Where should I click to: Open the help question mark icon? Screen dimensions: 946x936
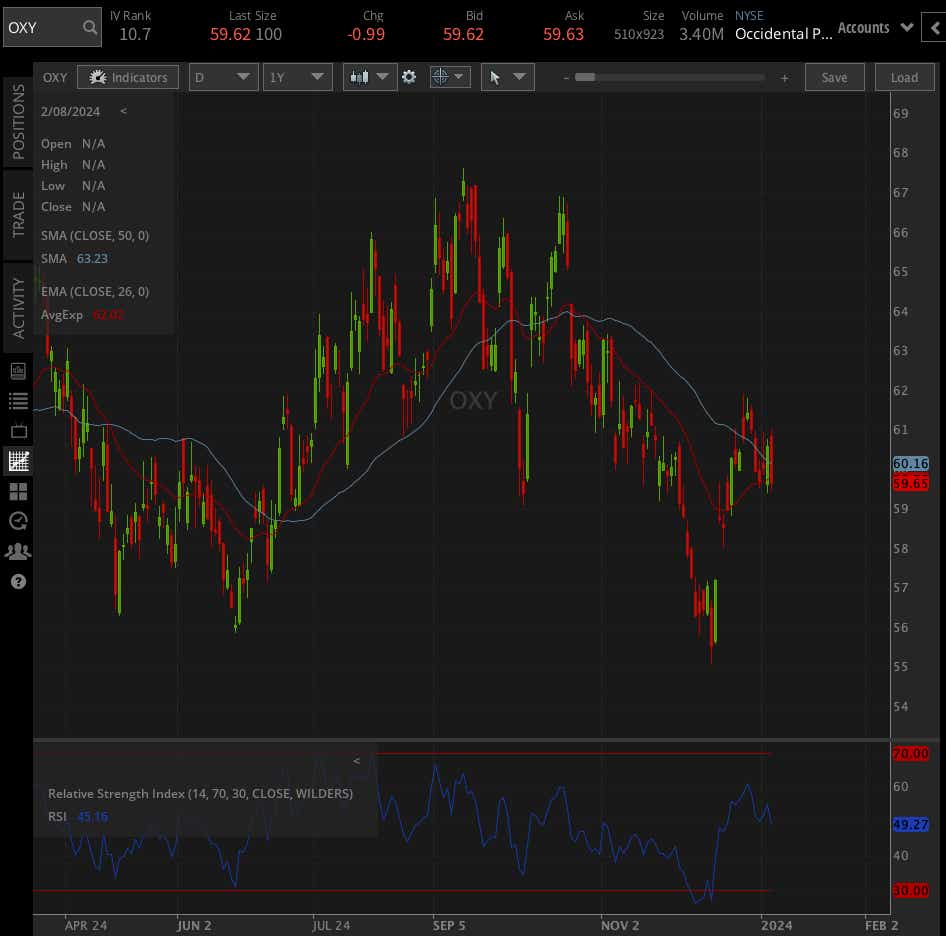[x=18, y=581]
